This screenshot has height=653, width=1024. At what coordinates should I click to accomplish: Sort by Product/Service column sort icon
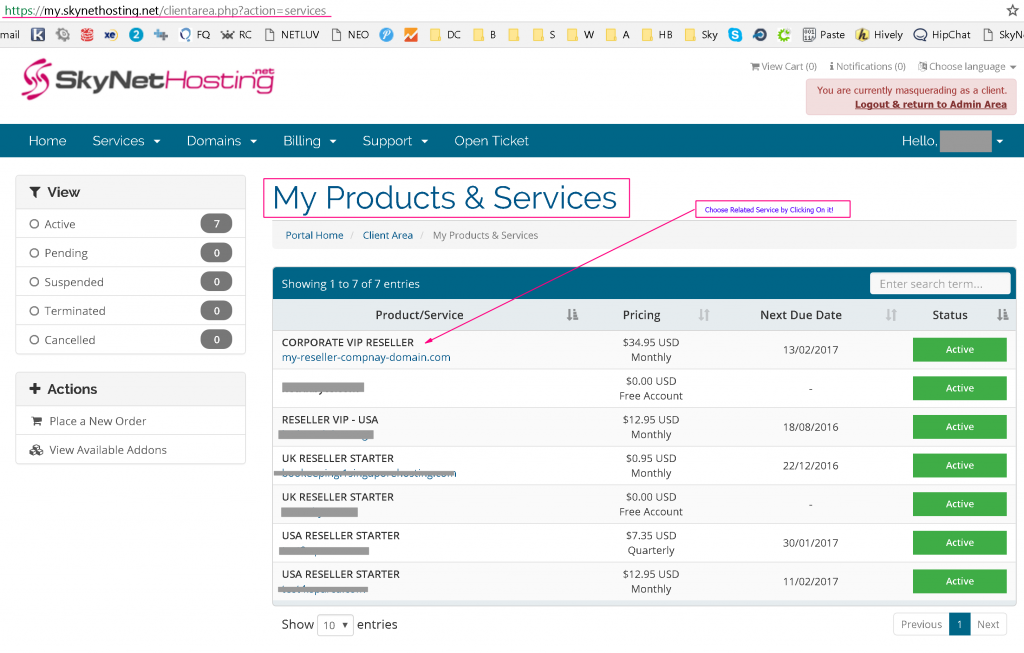[x=572, y=315]
